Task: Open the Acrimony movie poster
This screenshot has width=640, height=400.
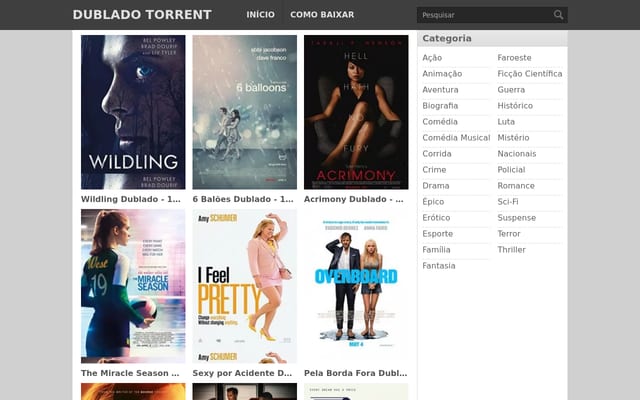Action: [x=356, y=112]
